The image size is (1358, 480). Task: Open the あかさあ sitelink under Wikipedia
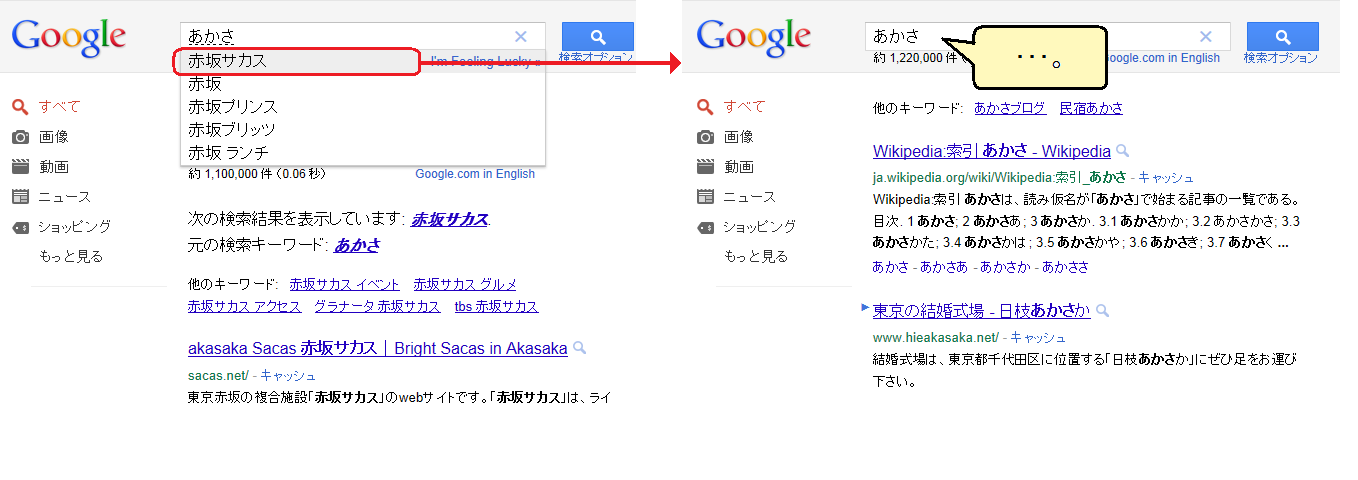[x=944, y=267]
